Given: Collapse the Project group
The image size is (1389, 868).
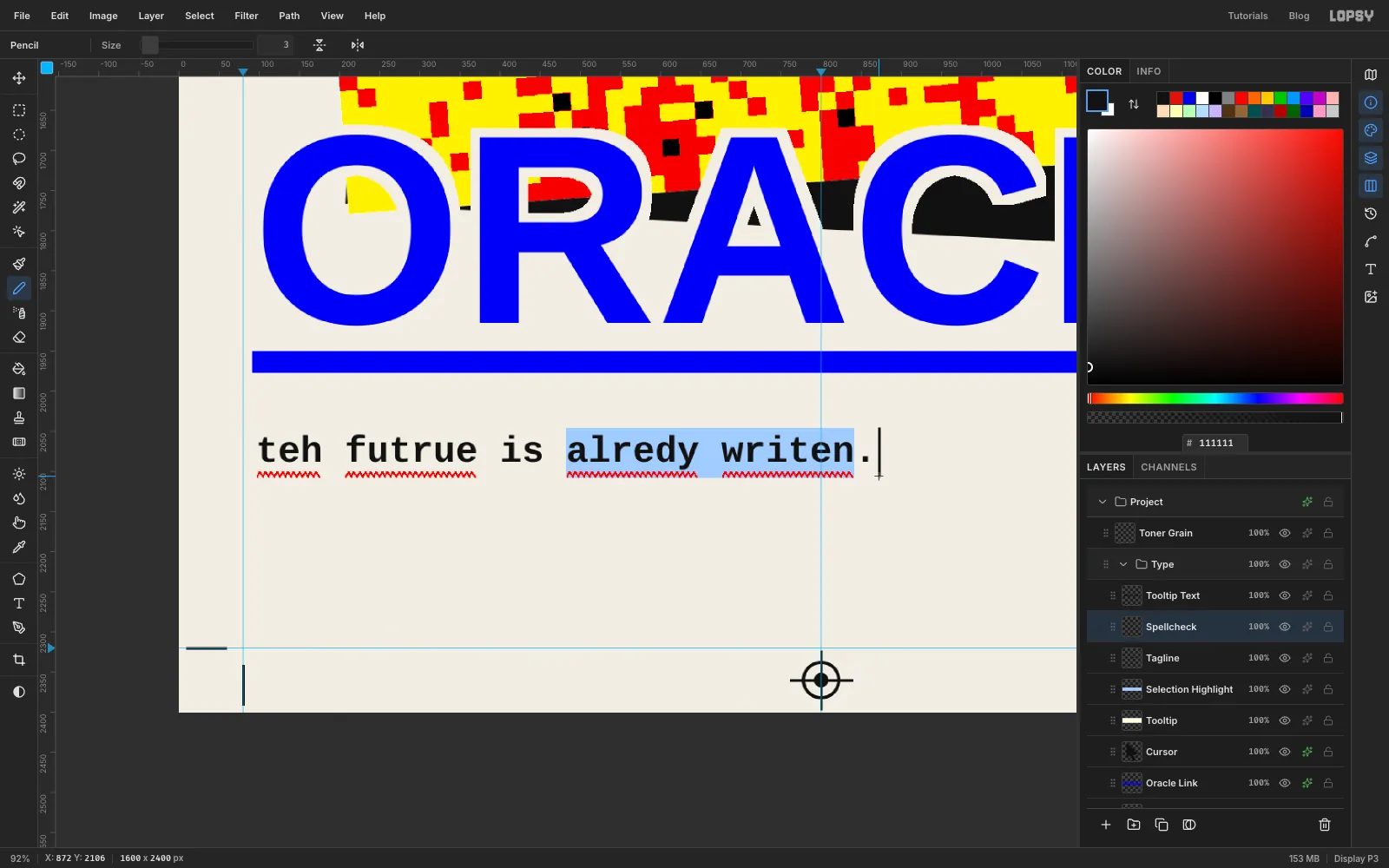Looking at the screenshot, I should pyautogui.click(x=1103, y=502).
